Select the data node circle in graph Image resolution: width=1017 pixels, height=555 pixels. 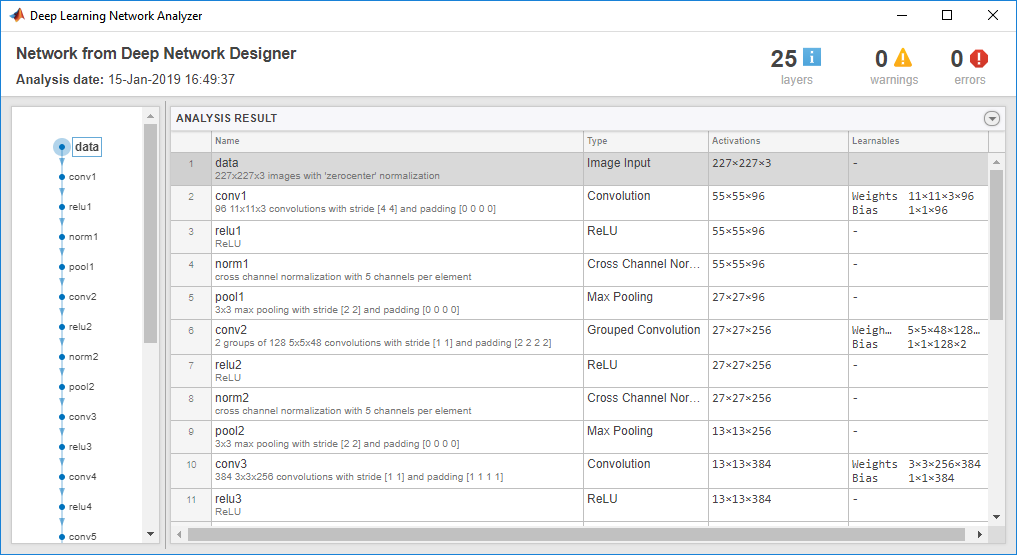[x=62, y=147]
